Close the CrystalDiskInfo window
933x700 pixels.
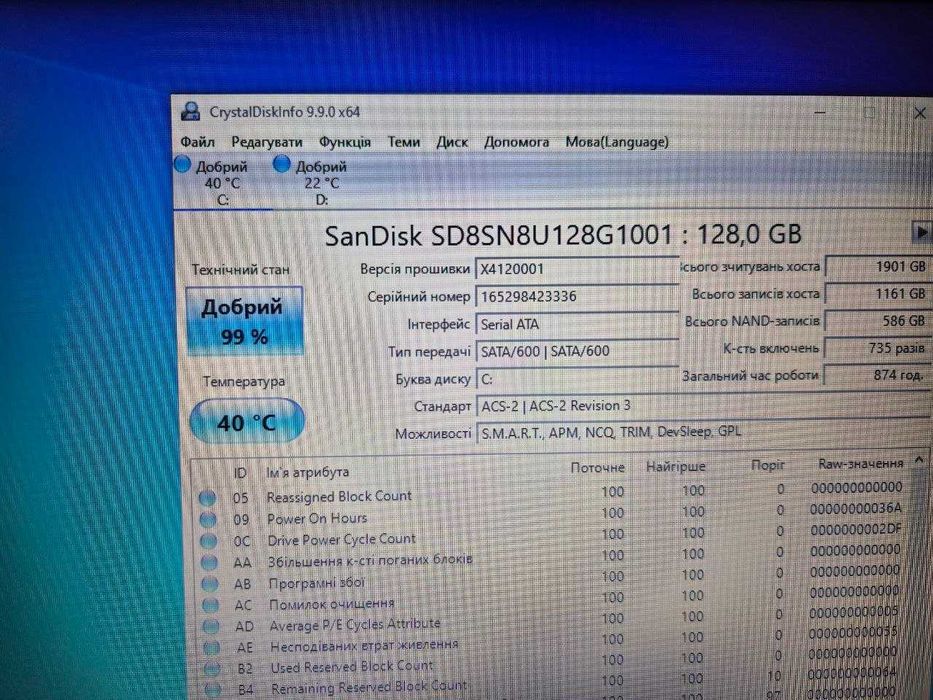pos(920,112)
